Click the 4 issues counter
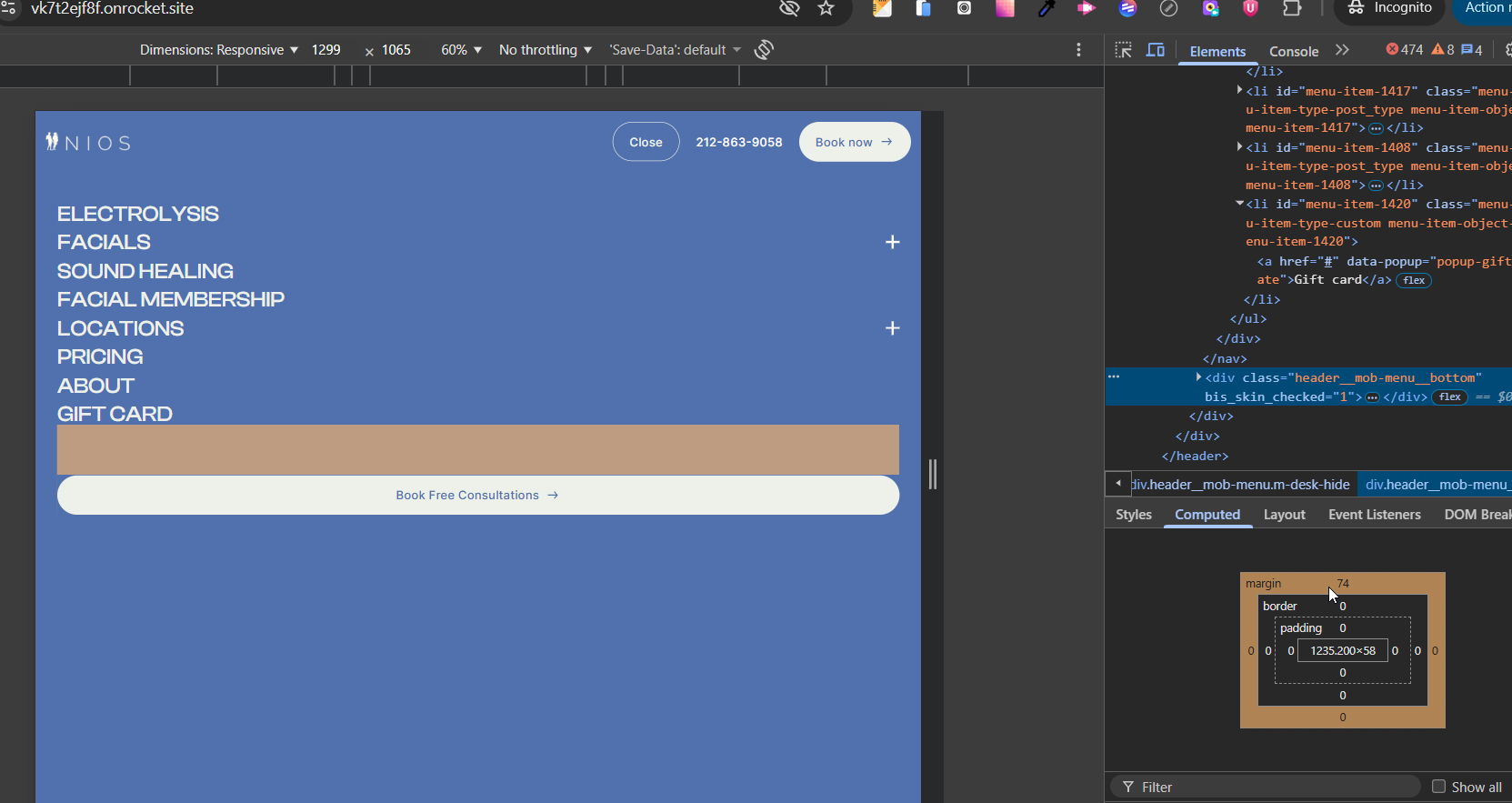1512x803 pixels. [1472, 50]
